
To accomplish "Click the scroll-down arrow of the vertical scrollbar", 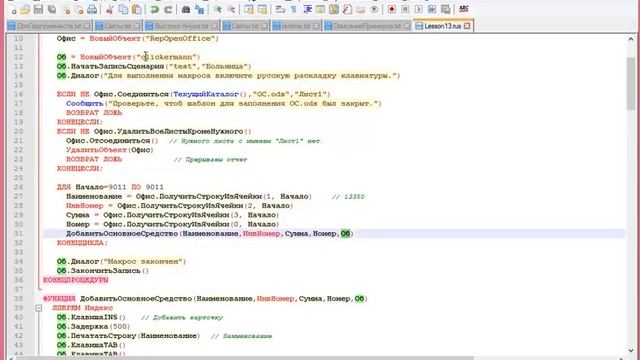I will tap(631, 350).
